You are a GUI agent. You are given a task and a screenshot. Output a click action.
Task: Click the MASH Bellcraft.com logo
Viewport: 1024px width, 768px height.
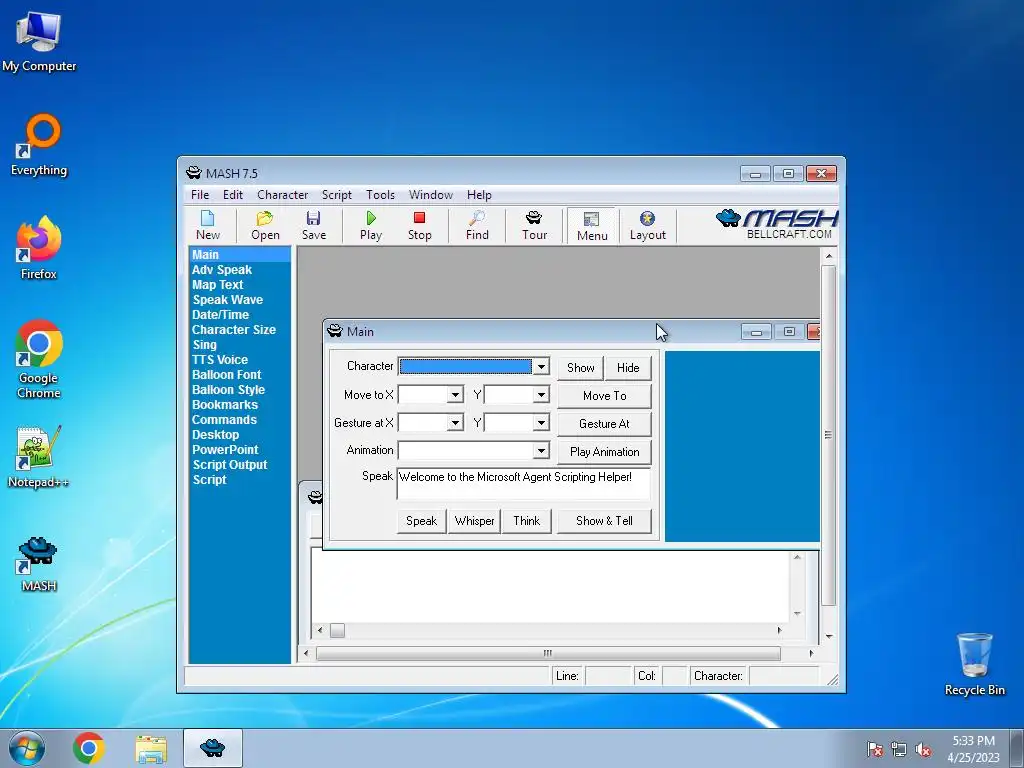[x=776, y=224]
